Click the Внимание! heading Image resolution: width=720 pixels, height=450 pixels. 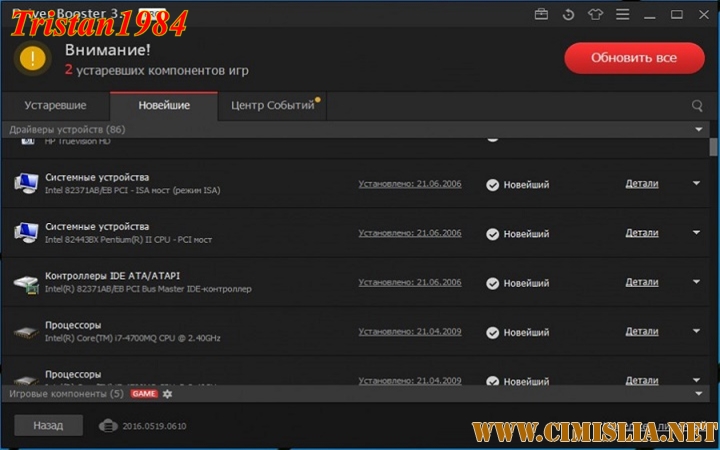[107, 50]
